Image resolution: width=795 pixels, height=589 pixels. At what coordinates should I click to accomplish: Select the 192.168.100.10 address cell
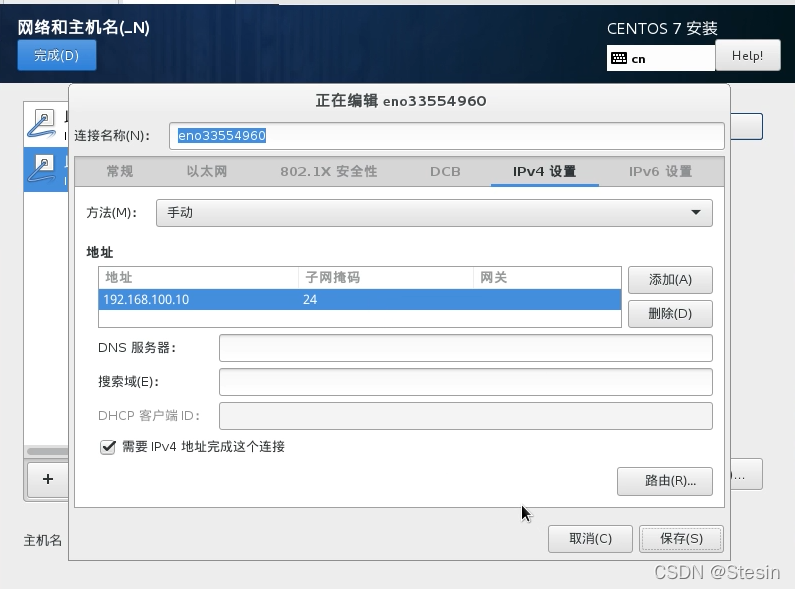click(x=198, y=300)
